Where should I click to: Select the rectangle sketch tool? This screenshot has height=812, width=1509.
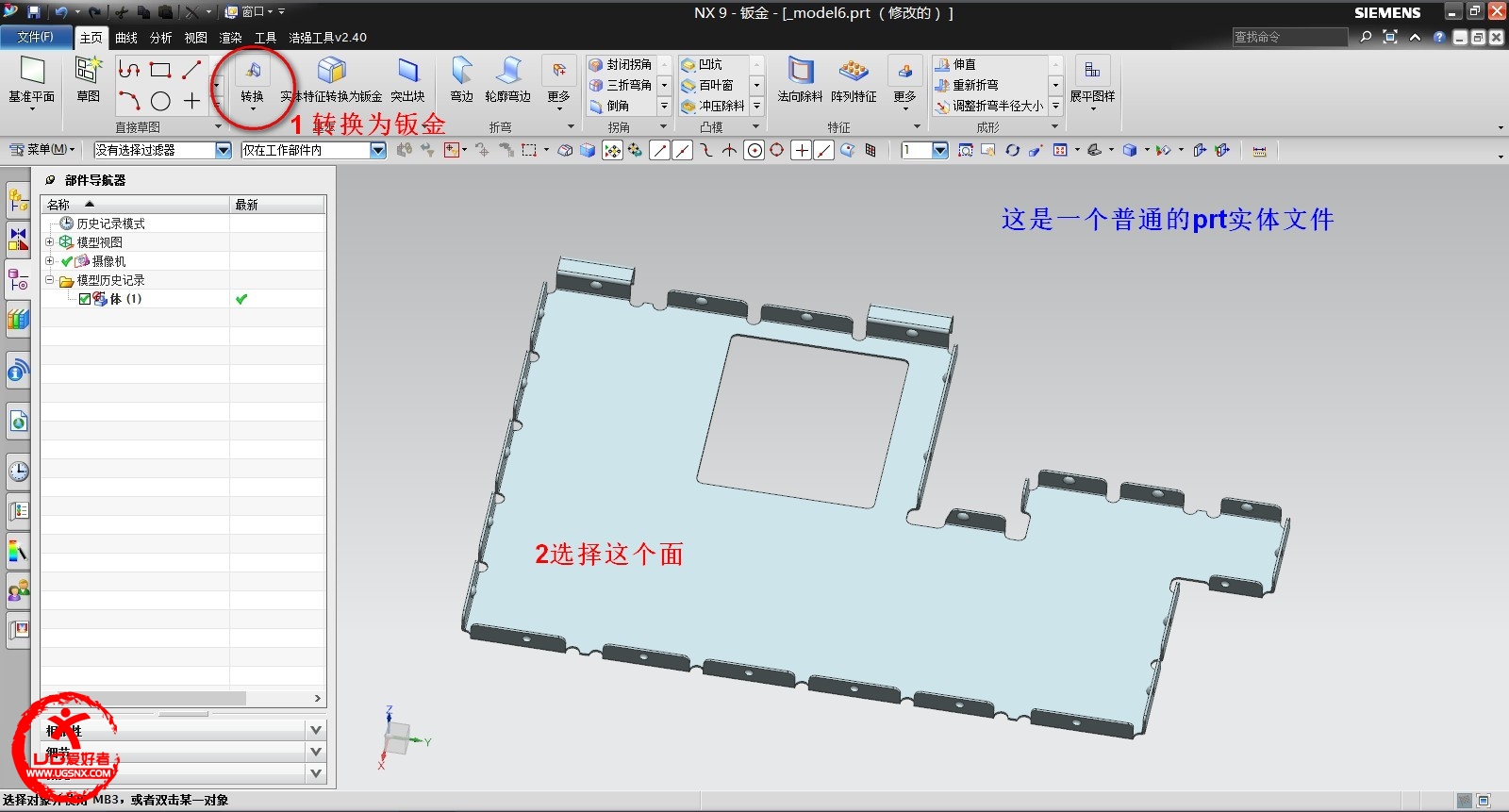pos(160,70)
